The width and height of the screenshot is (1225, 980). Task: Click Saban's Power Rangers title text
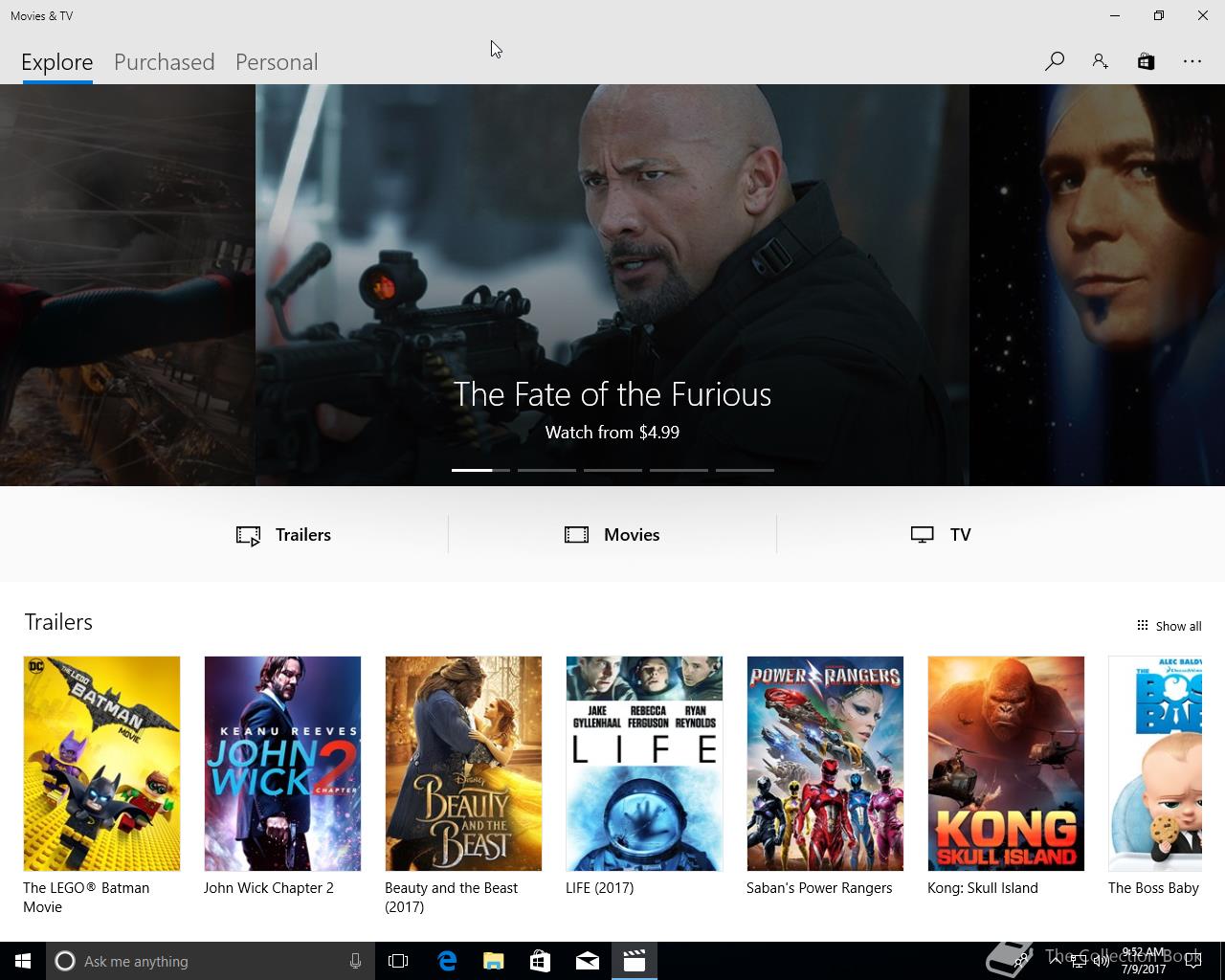point(819,888)
